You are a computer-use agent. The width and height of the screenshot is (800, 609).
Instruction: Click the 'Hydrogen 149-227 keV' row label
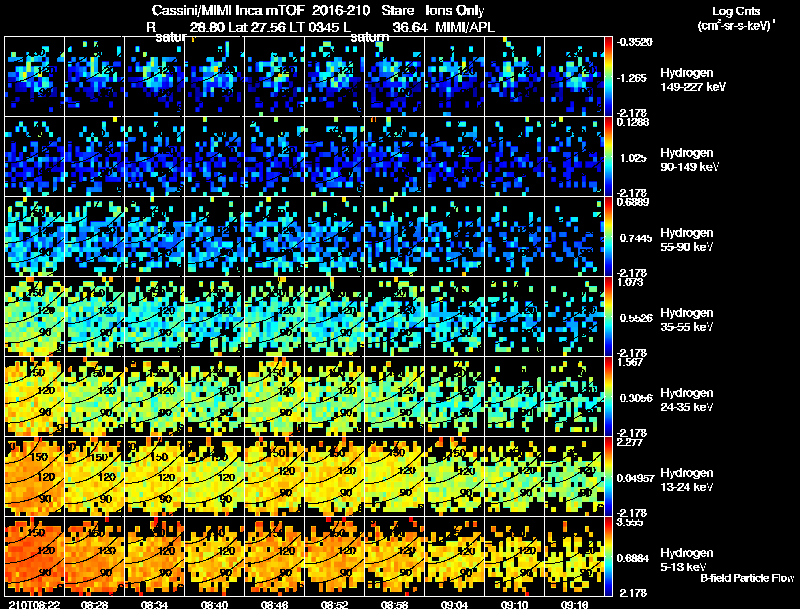[x=693, y=80]
